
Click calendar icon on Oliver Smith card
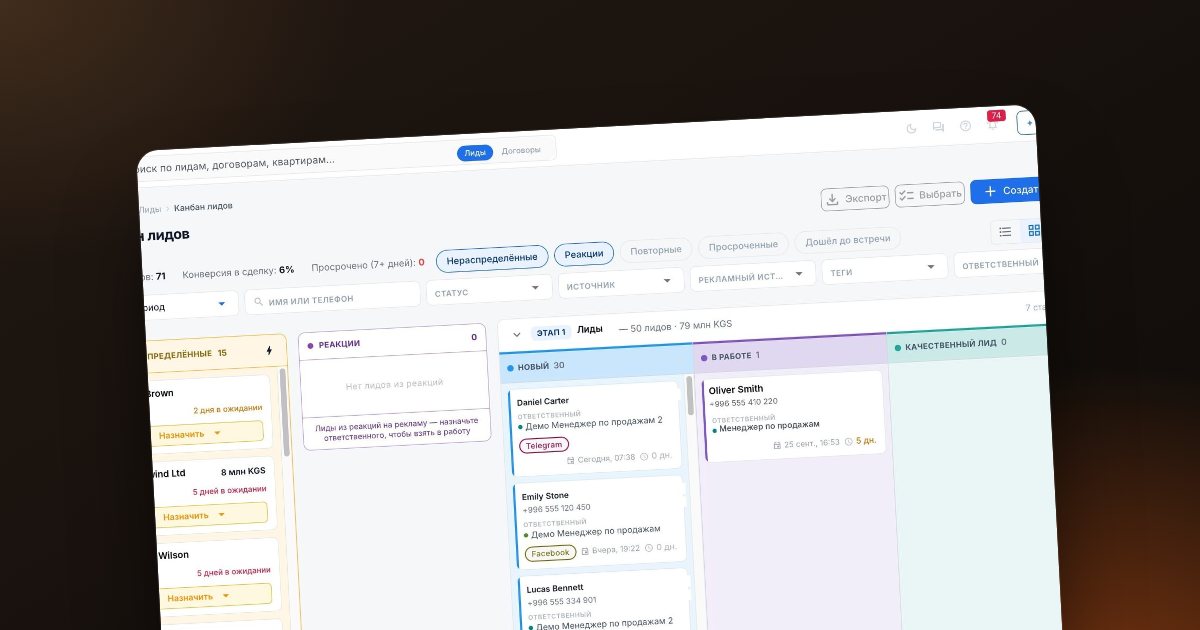[x=777, y=444]
